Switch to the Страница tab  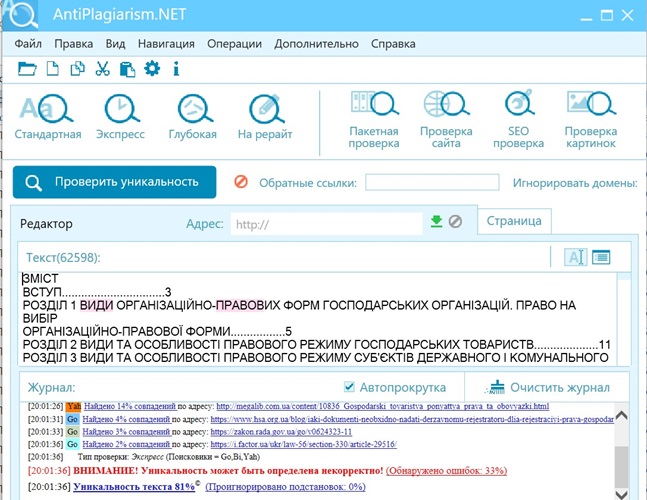[x=514, y=221]
